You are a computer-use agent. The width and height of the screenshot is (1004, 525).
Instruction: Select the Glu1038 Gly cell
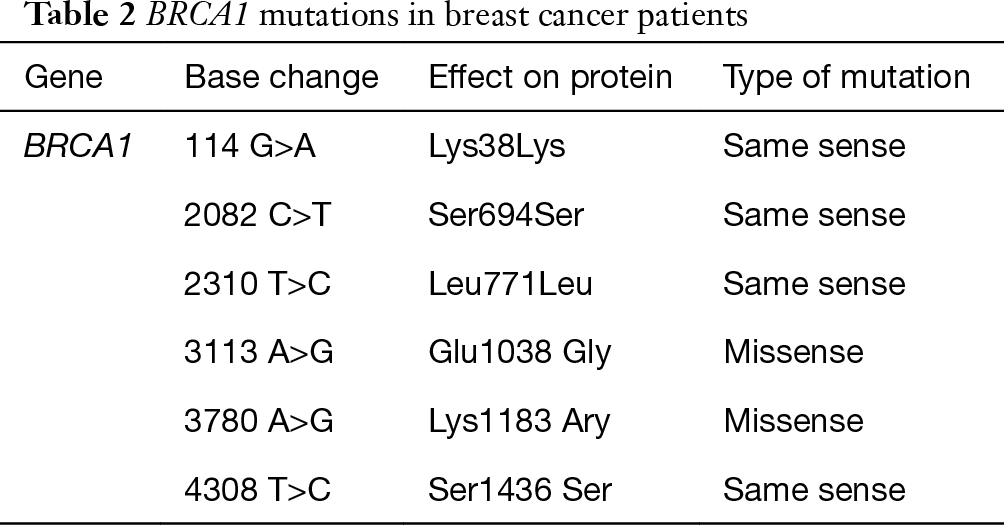(x=520, y=353)
